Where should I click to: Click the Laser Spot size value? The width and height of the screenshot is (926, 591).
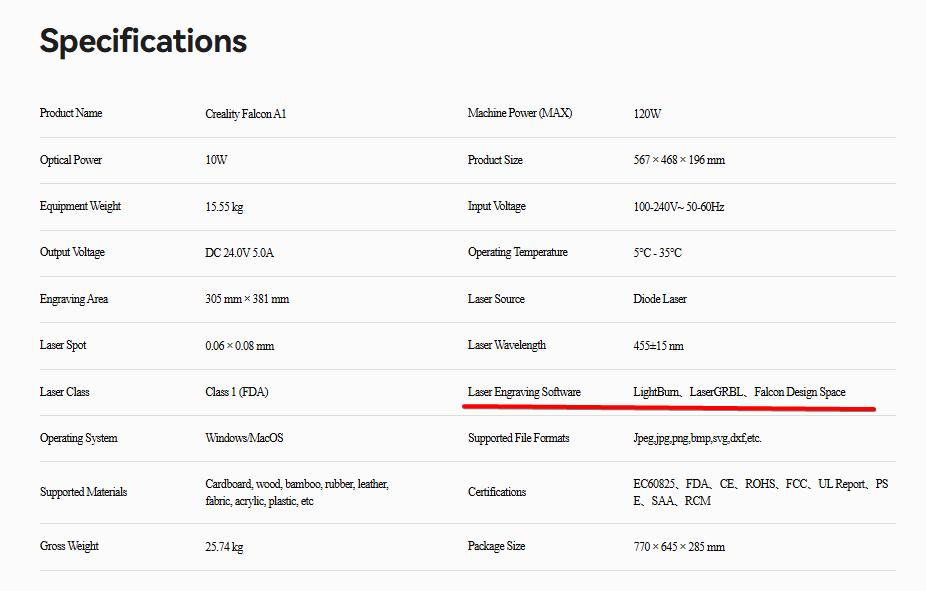click(x=240, y=346)
